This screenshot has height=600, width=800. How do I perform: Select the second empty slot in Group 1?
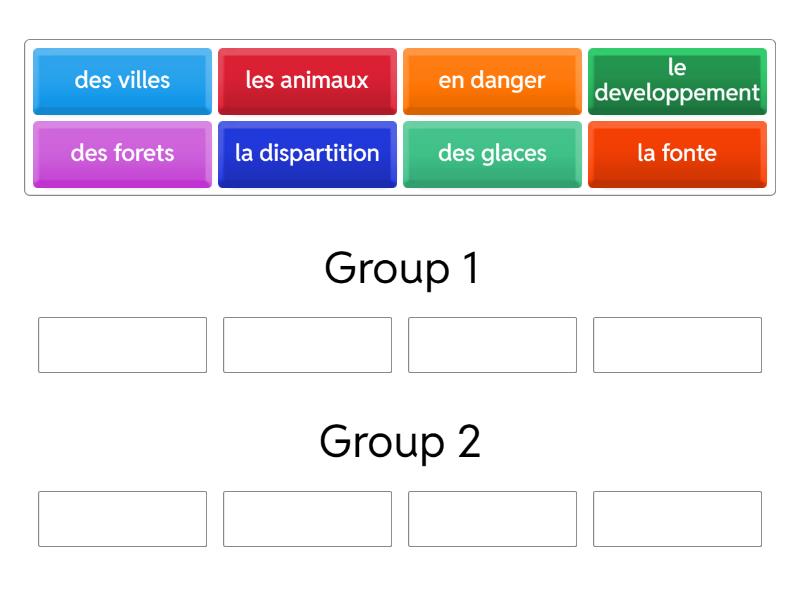(307, 345)
